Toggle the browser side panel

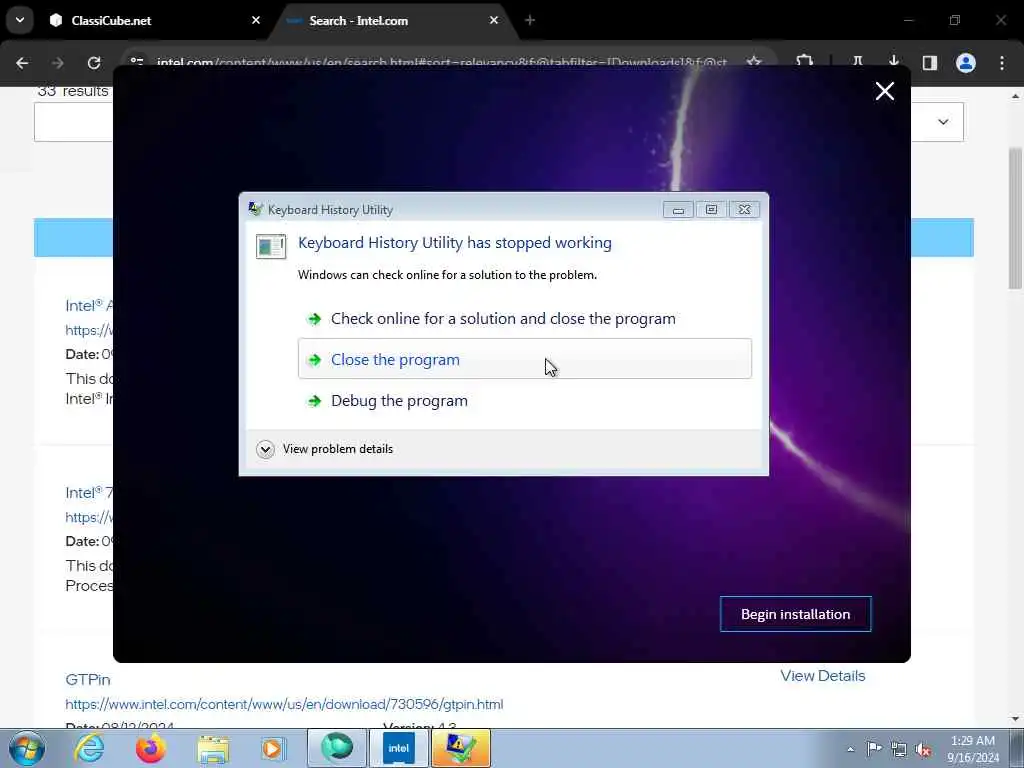click(930, 63)
